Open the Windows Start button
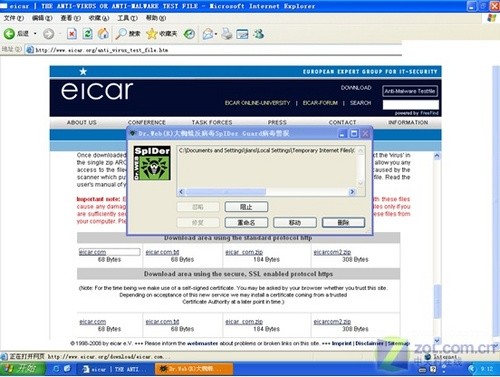This screenshot has height=377, width=500. point(22,369)
